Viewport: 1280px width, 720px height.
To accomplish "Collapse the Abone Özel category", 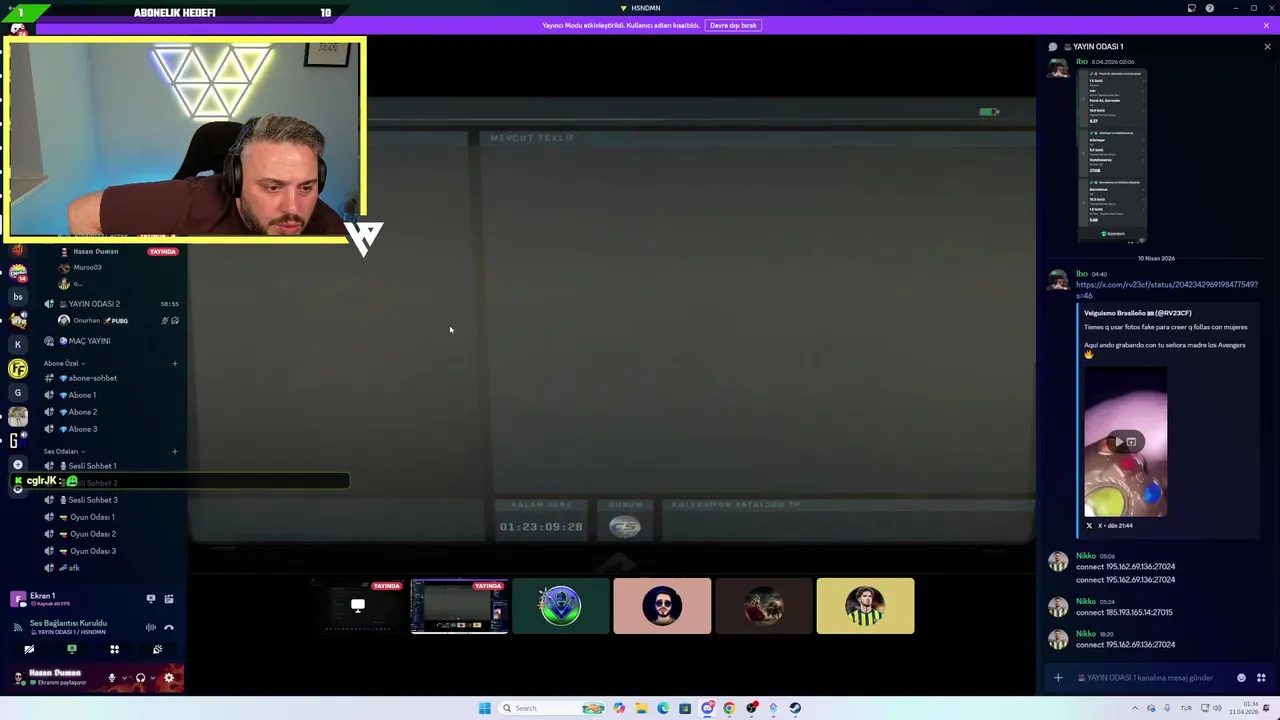I will click(64, 363).
